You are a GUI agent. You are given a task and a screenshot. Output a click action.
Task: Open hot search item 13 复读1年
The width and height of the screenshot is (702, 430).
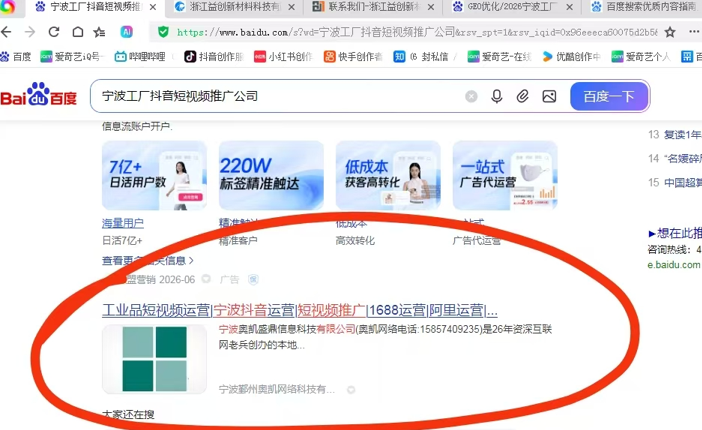point(674,134)
